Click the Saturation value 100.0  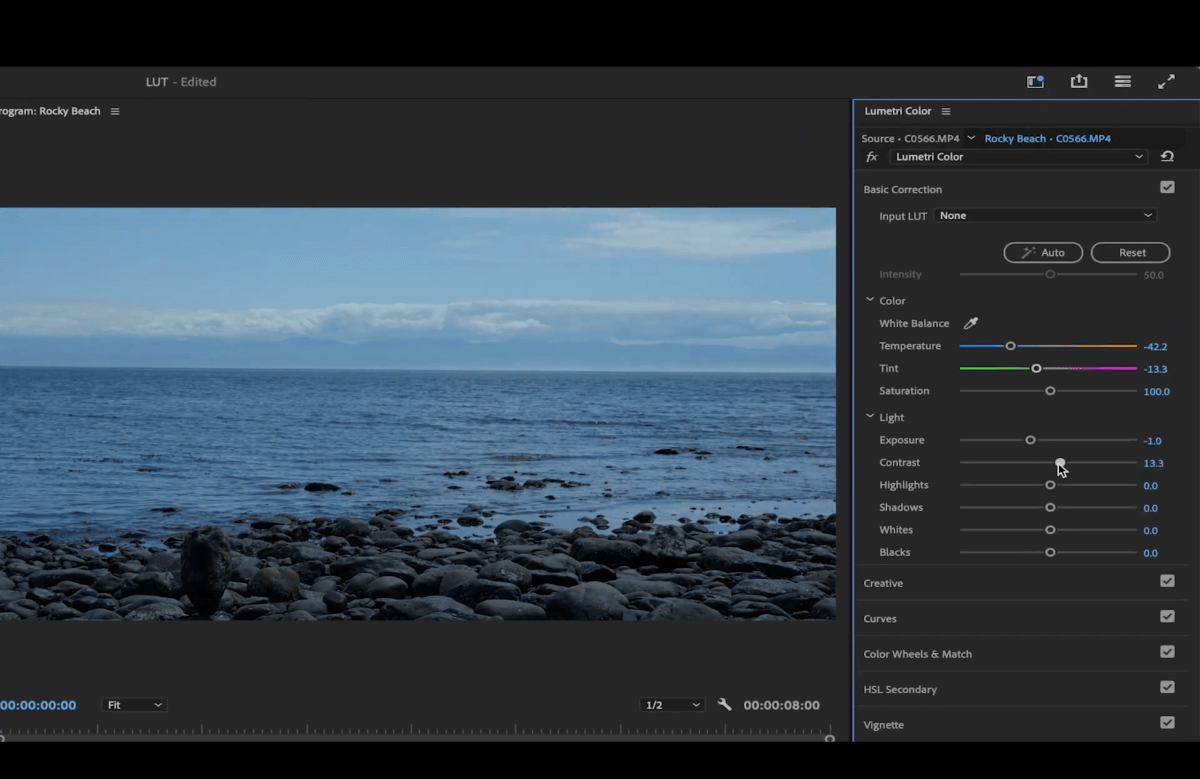coord(1156,392)
